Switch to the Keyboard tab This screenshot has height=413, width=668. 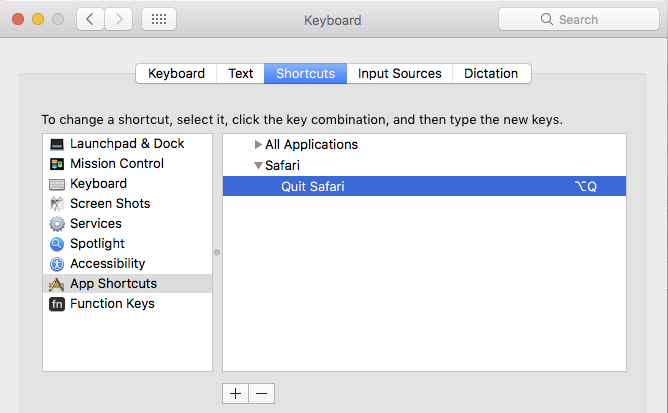(176, 73)
